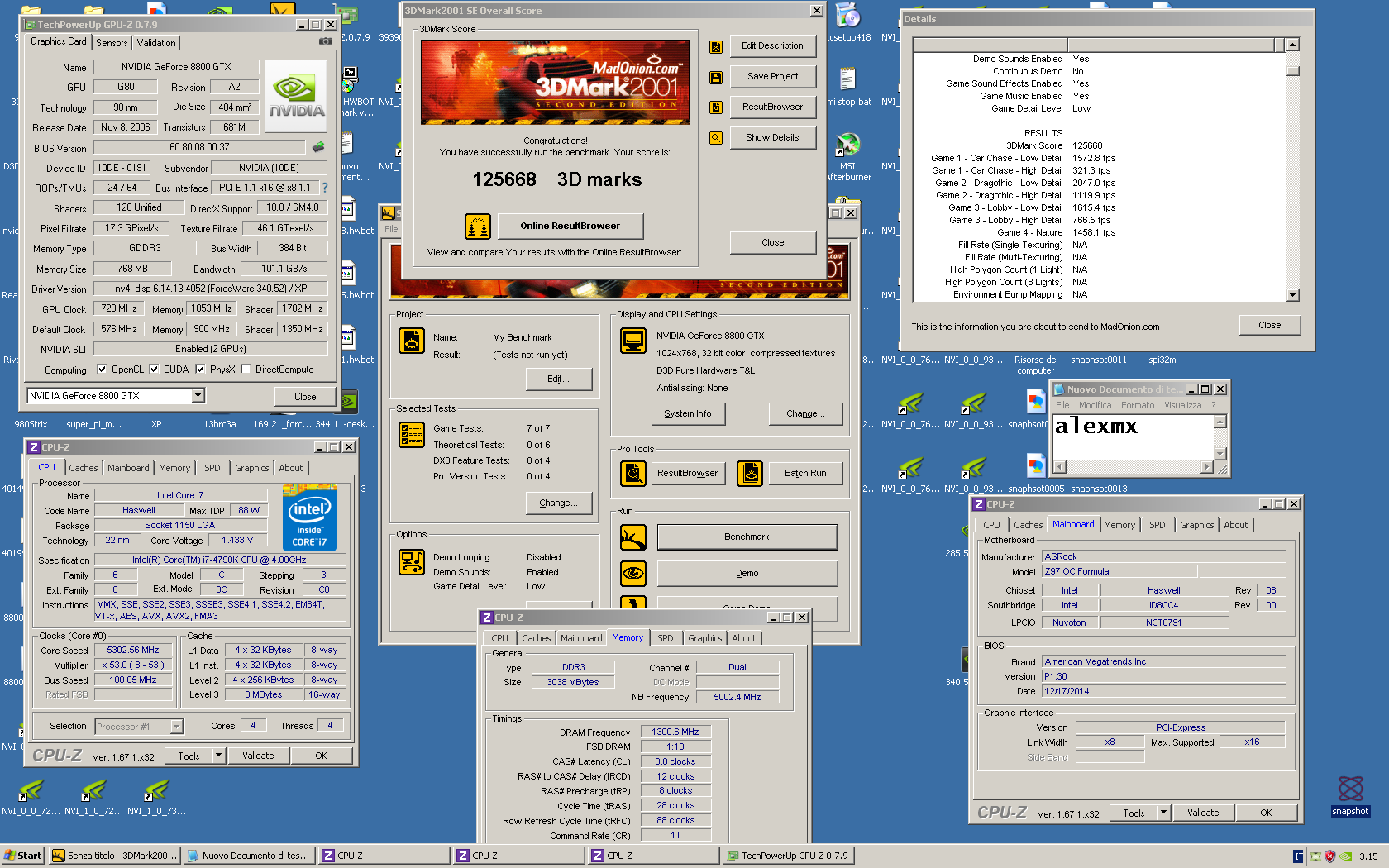
Task: Toggle the PhysX checkbox in GPU-Z
Action: coord(200,370)
